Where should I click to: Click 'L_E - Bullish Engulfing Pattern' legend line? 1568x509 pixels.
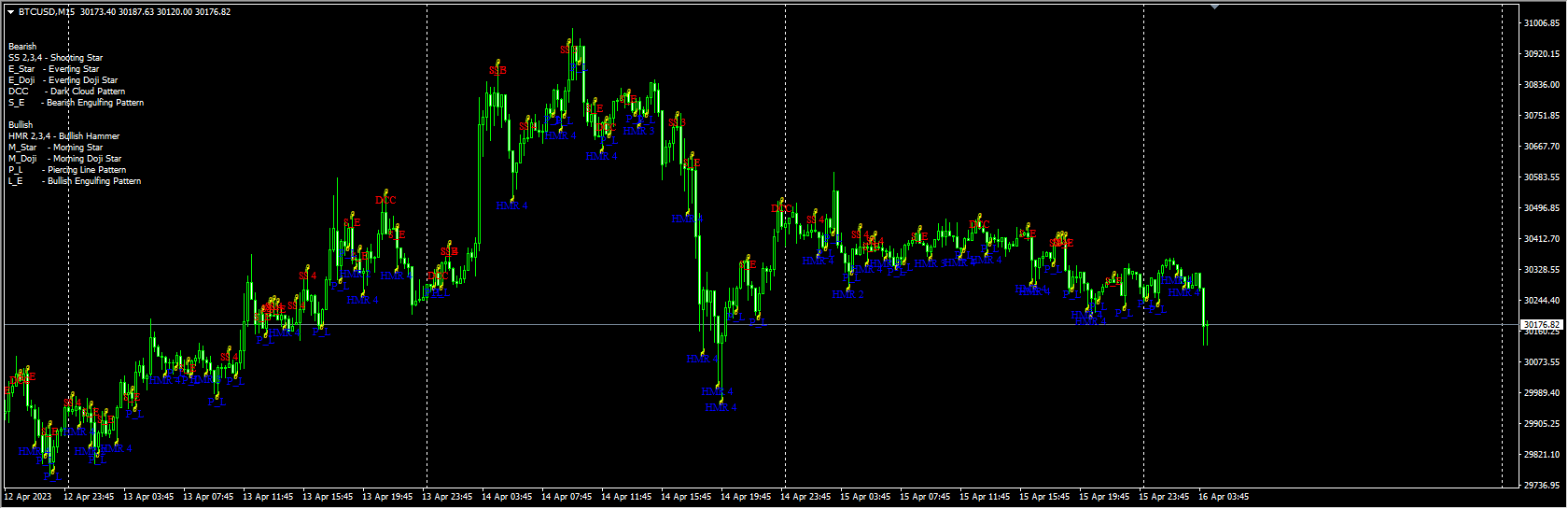75,181
